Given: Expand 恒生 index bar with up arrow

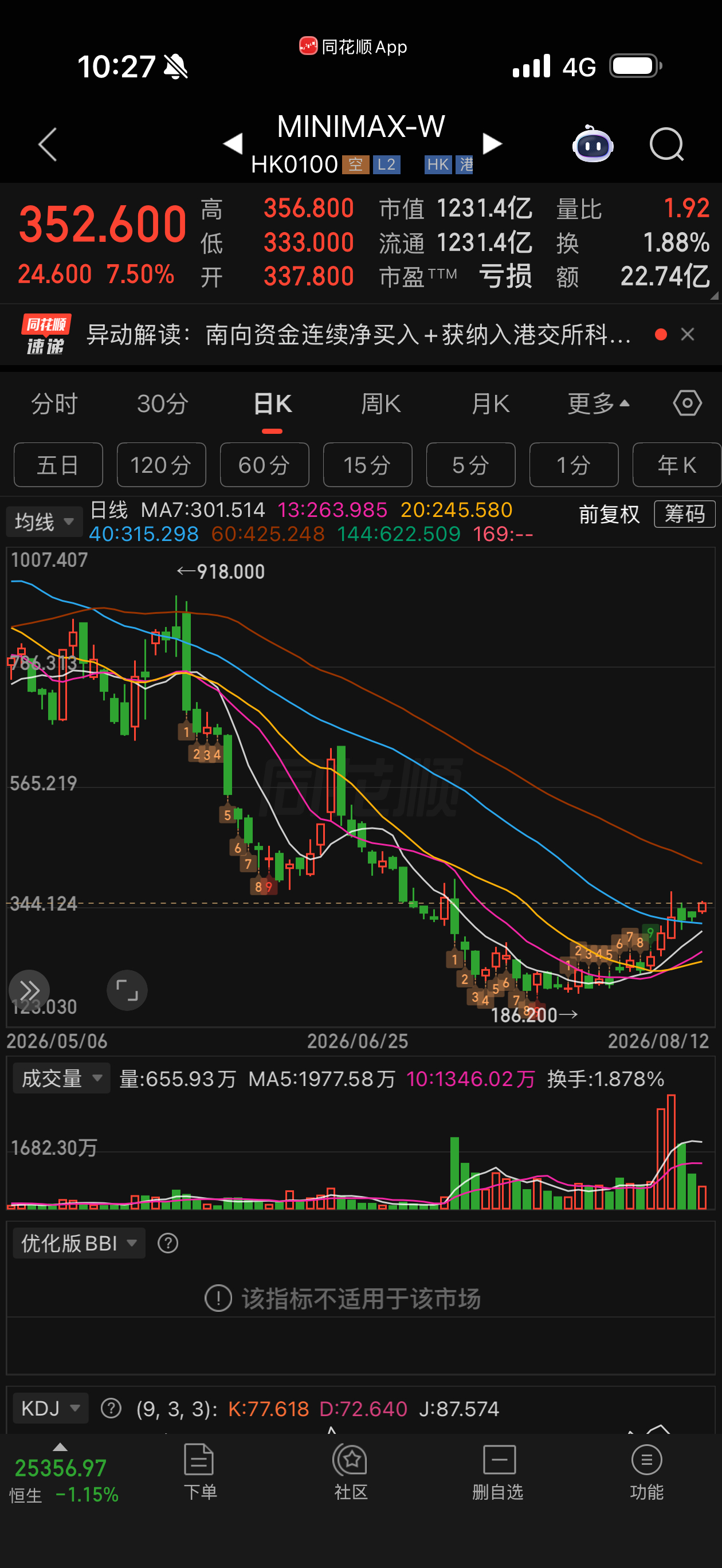Looking at the screenshot, I should (60, 1447).
